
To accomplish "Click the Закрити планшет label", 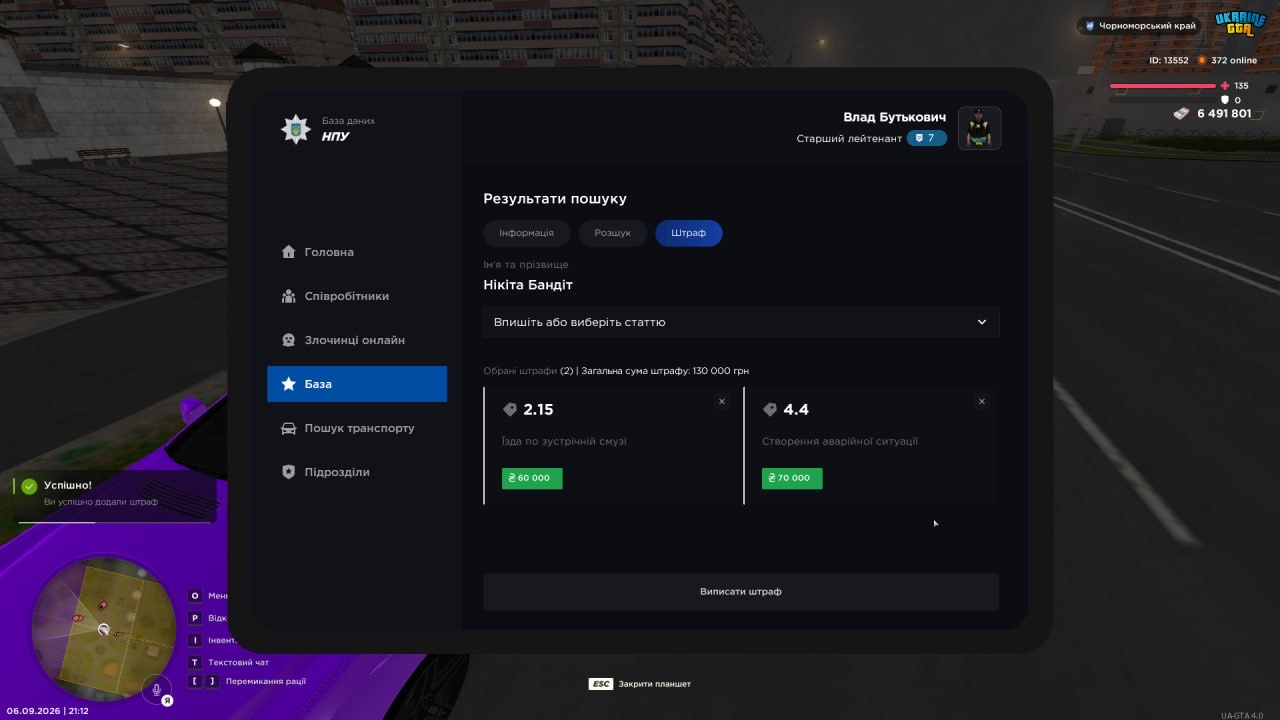I will pyautogui.click(x=655, y=684).
